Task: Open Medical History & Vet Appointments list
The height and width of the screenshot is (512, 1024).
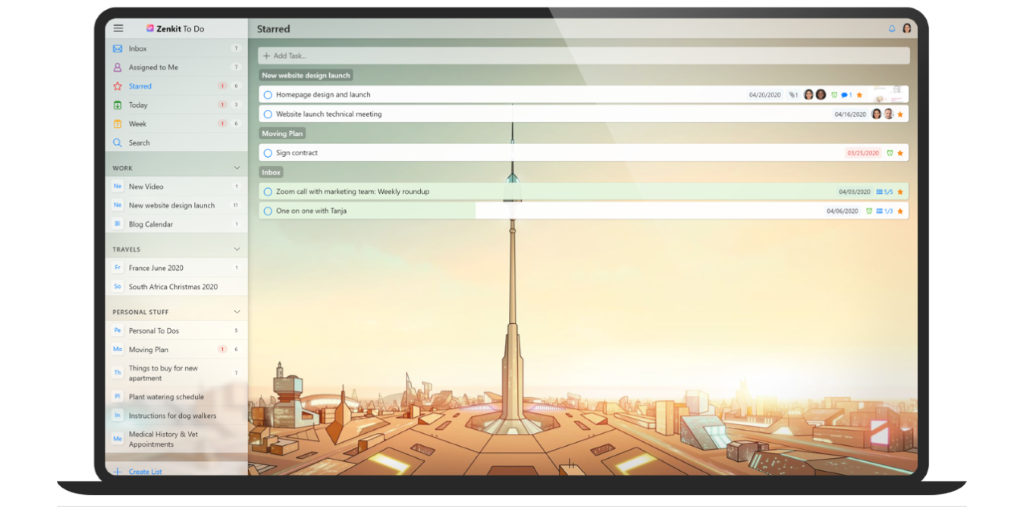Action: point(176,439)
